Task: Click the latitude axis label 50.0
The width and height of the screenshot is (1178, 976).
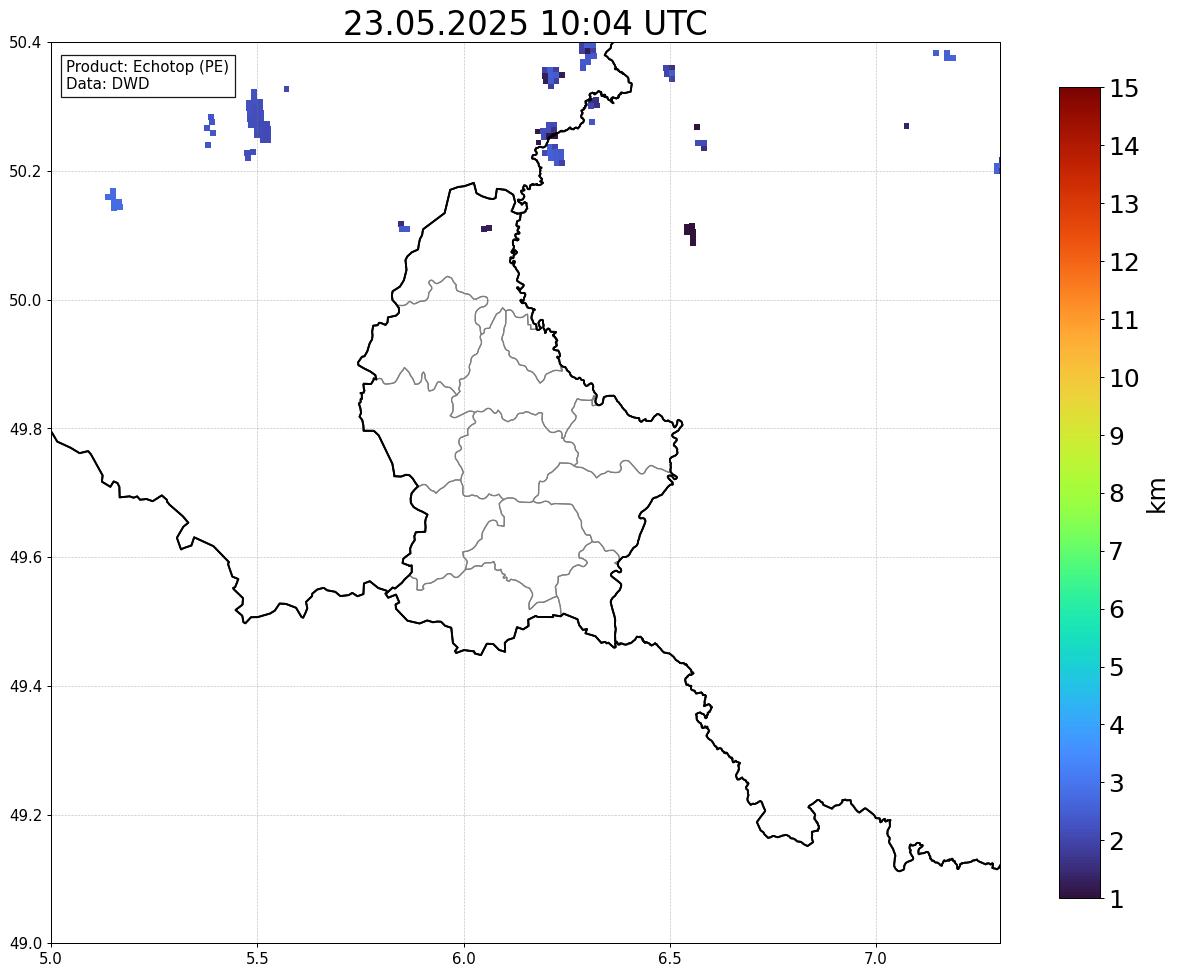Action: 26,301
